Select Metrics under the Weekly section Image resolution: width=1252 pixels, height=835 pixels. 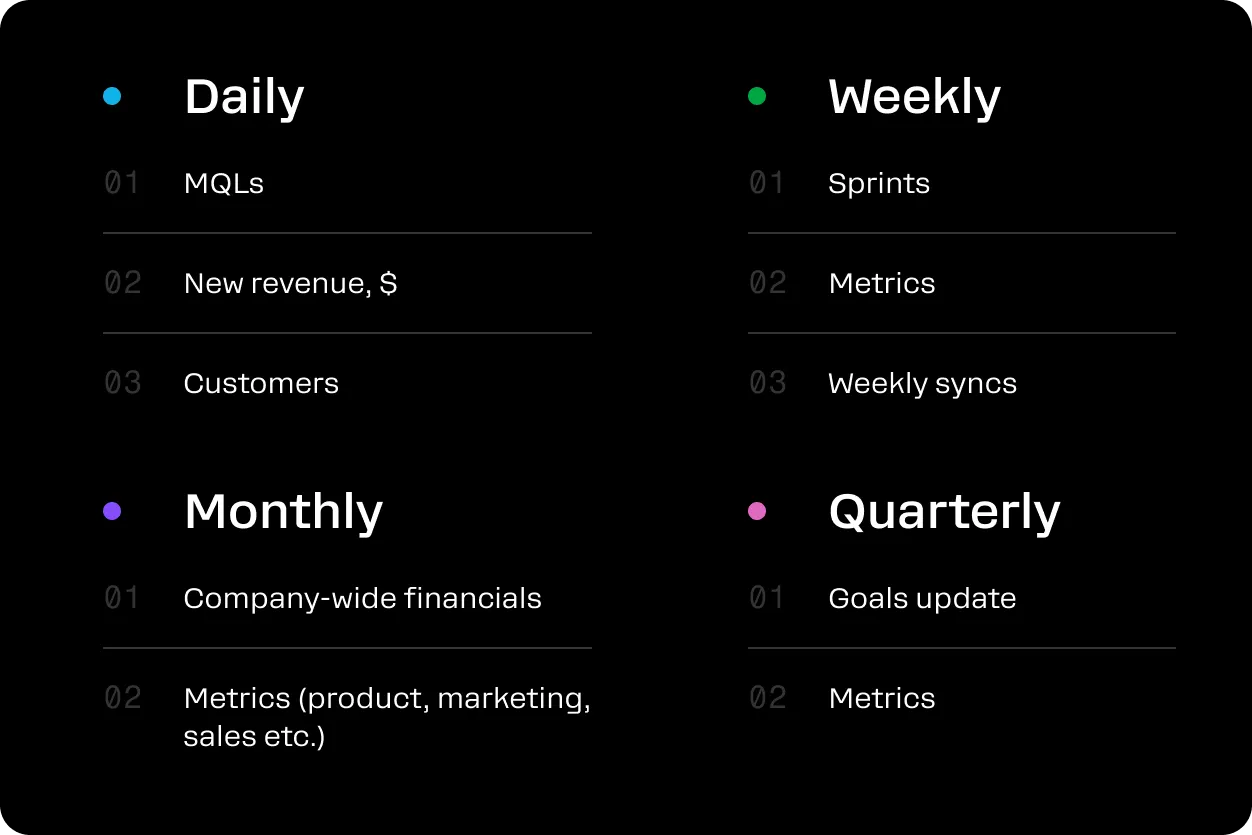882,283
